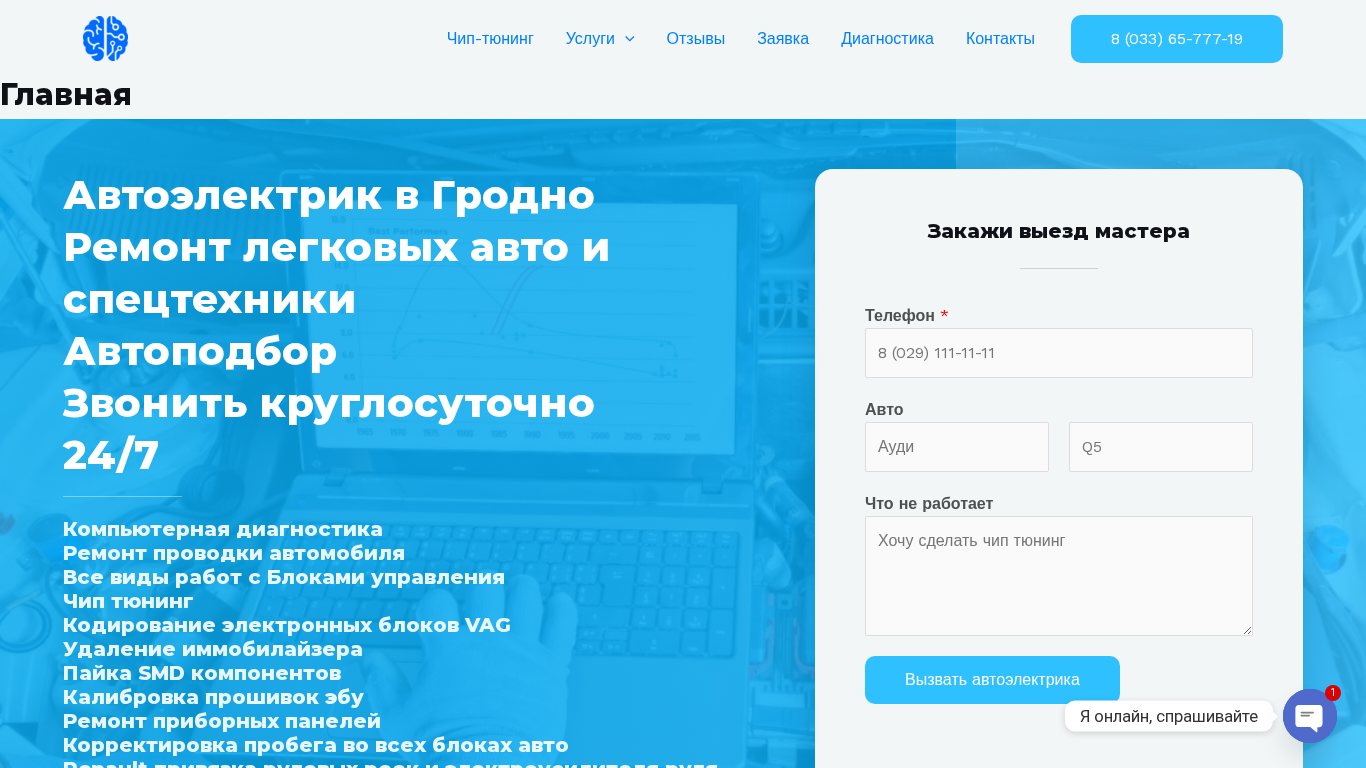Submit with Вызвать автоэлектрика button
Image resolution: width=1366 pixels, height=768 pixels.
point(992,680)
